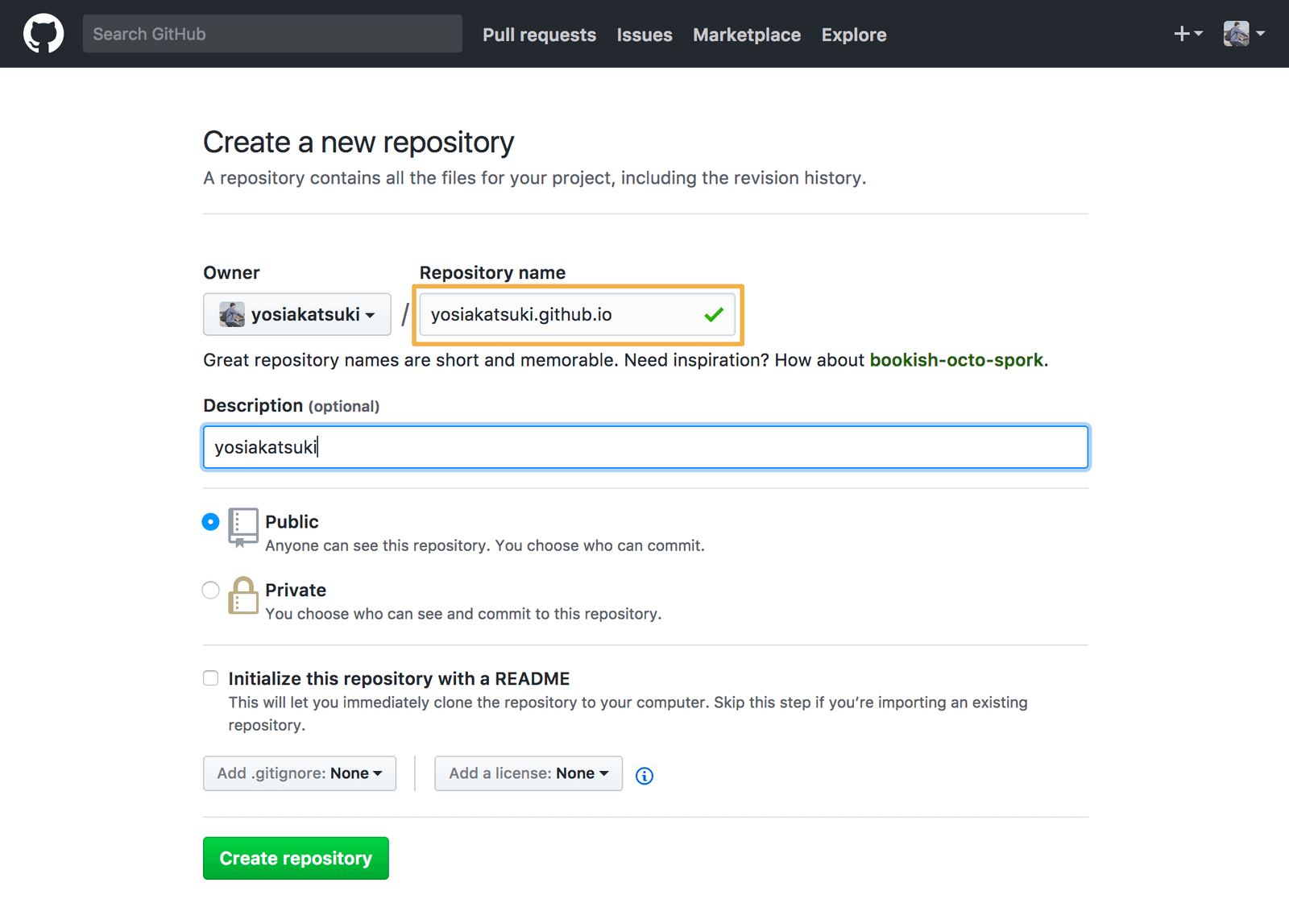Screen dimensions: 1289x924
Task: Open the Explore page
Action: pyautogui.click(x=854, y=35)
